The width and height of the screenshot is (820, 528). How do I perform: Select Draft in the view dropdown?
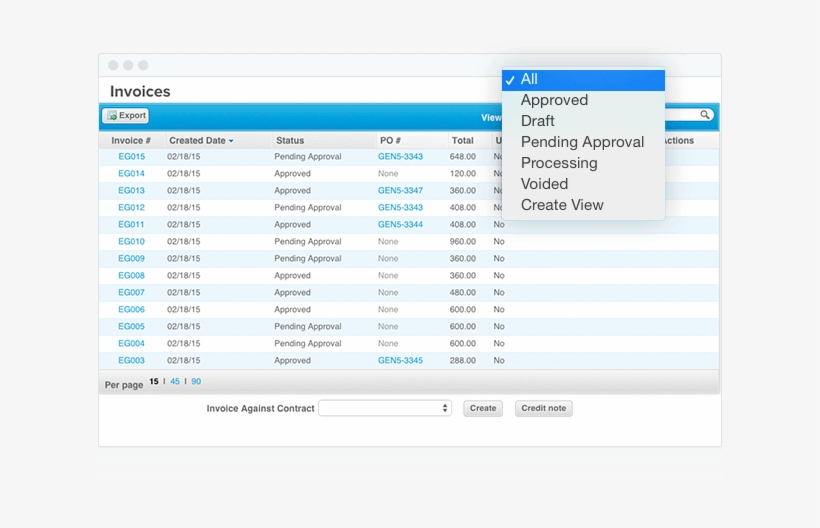(537, 121)
